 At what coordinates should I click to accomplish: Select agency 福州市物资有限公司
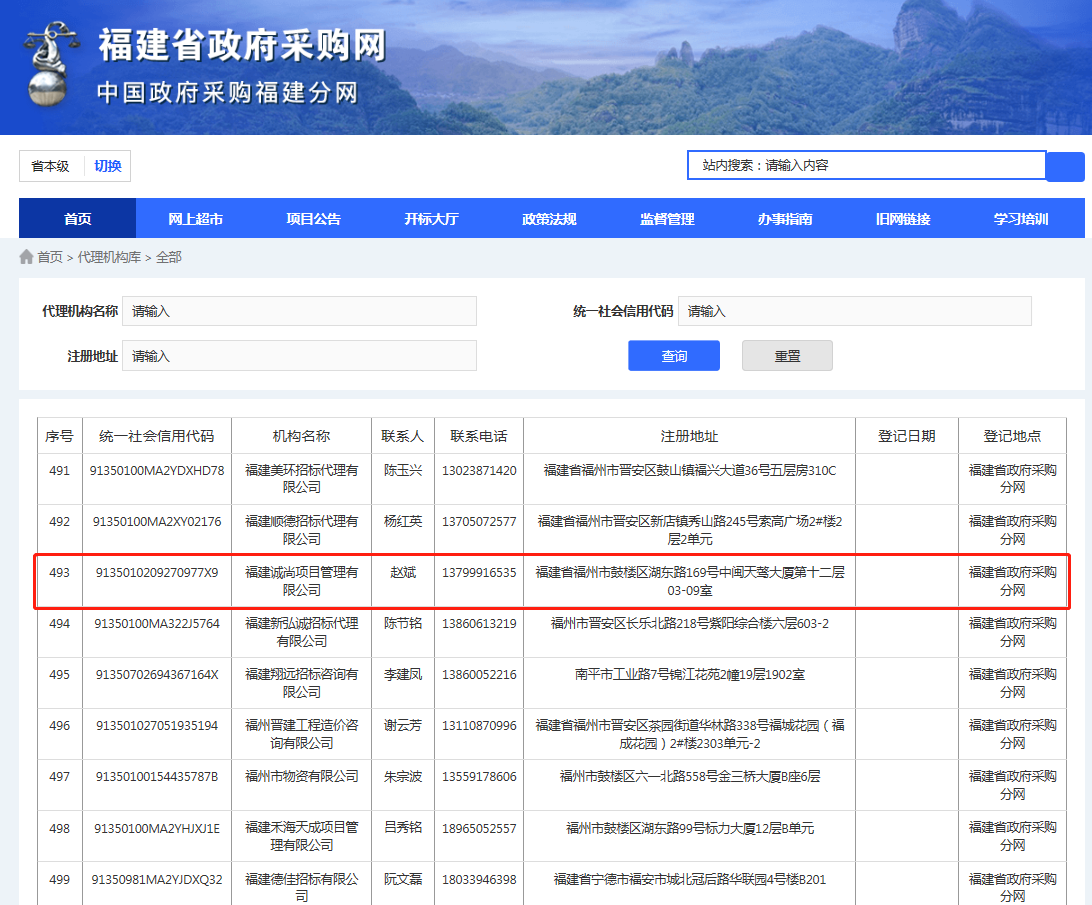tap(302, 776)
